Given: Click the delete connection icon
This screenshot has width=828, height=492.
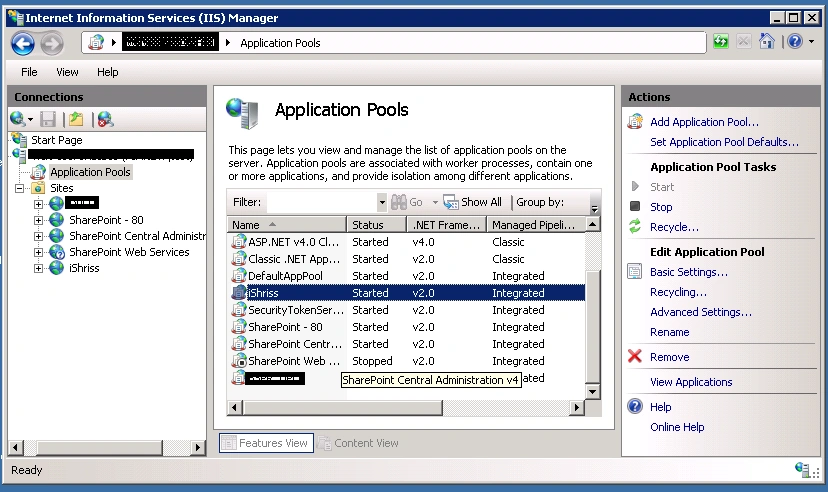Looking at the screenshot, I should (x=105, y=119).
